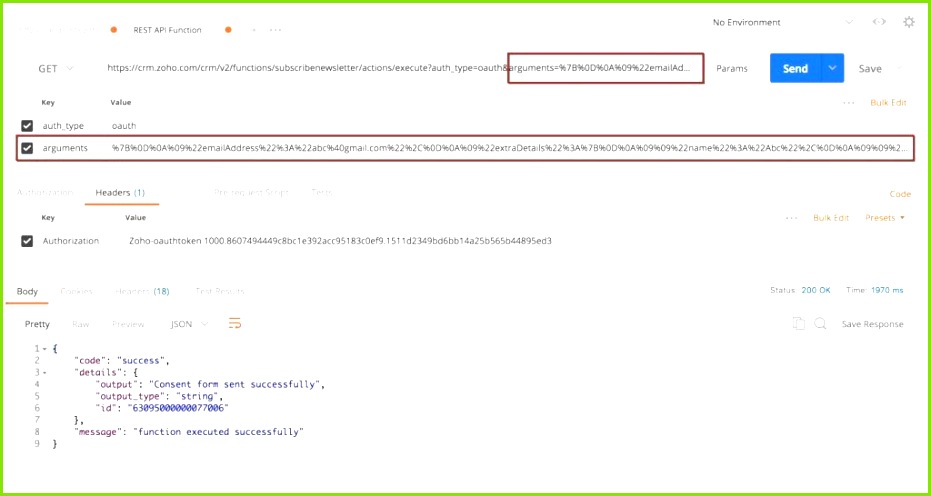This screenshot has height=496, width=931.
Task: Open the response Cookies tab
Action: (x=77, y=291)
